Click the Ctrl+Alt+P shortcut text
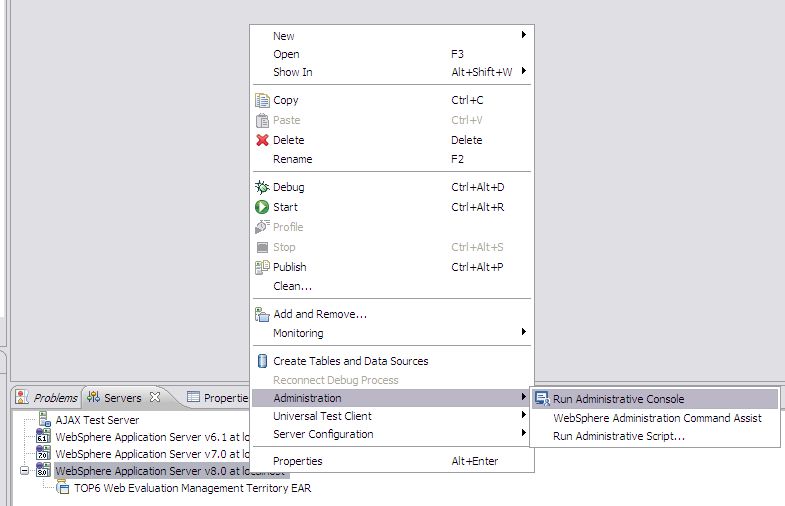 (477, 267)
